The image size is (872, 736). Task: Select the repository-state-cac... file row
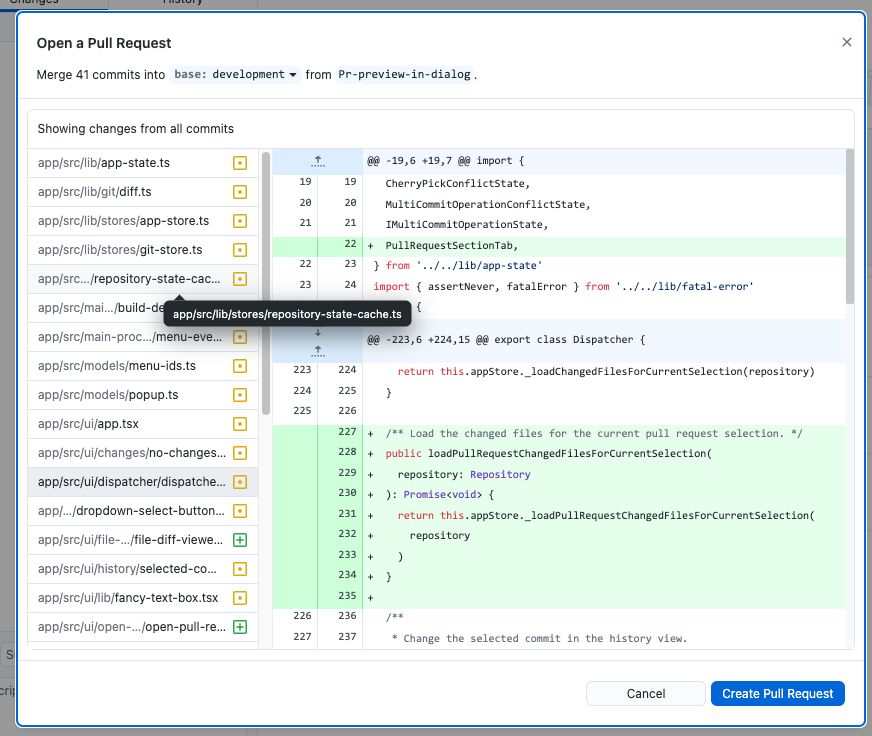tap(143, 279)
